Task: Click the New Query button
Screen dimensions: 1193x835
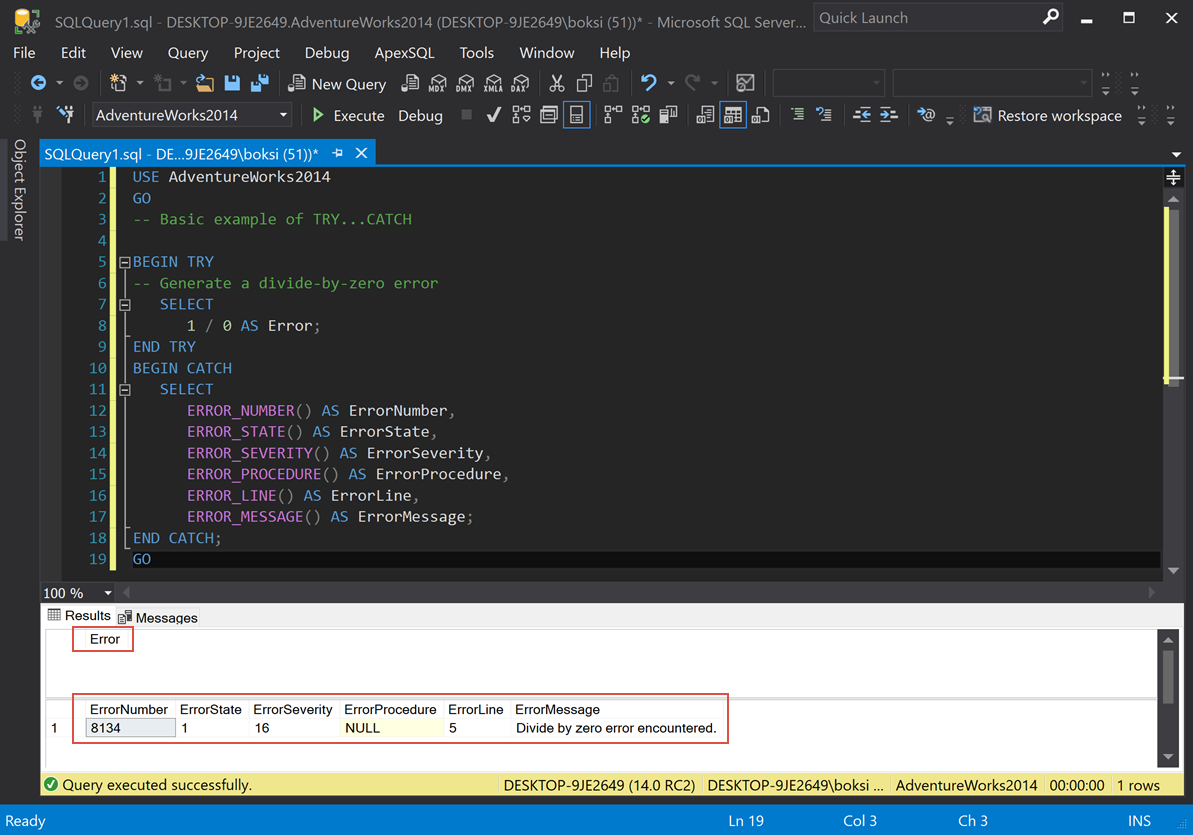Action: 337,84
